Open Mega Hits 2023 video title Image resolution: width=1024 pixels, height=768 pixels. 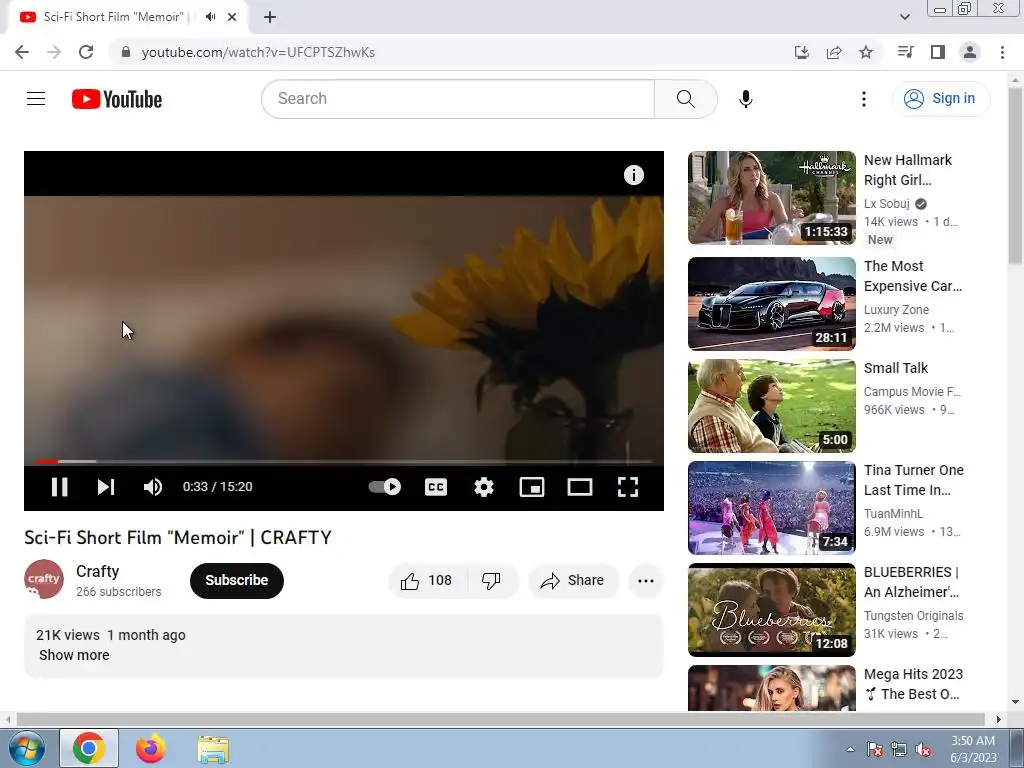913,684
